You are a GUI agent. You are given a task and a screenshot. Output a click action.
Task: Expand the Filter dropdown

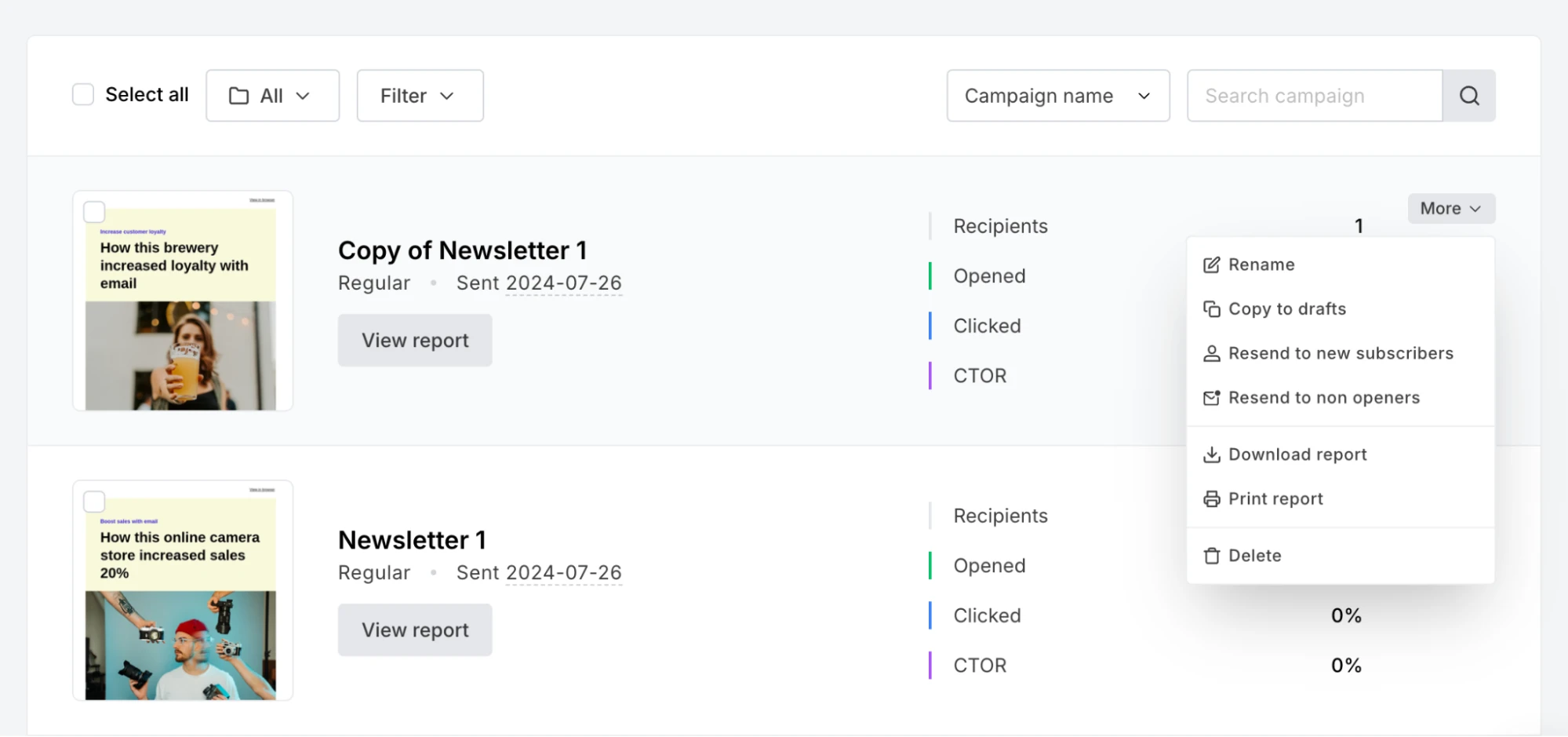(420, 96)
